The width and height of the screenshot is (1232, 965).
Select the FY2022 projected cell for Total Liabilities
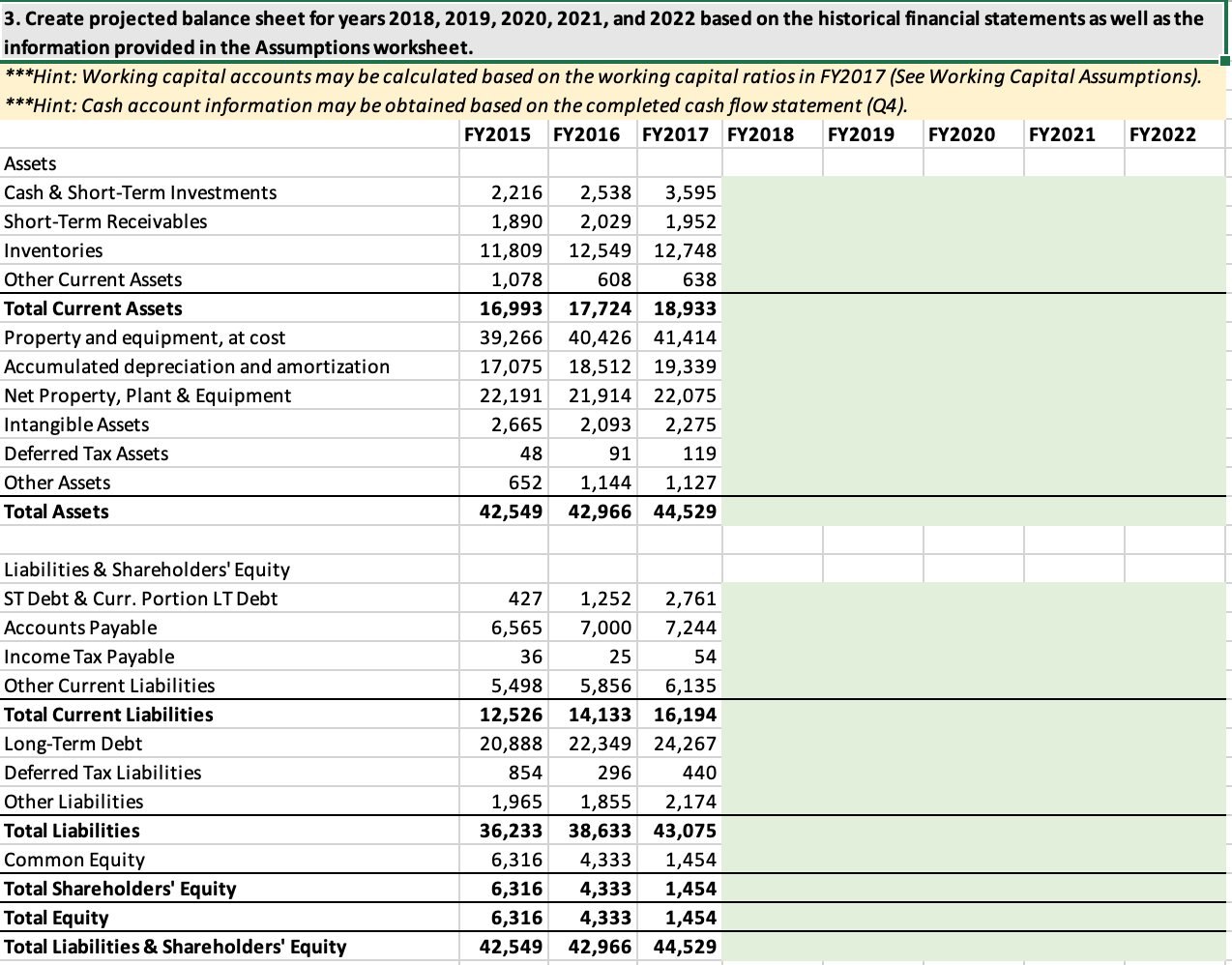point(1174,831)
